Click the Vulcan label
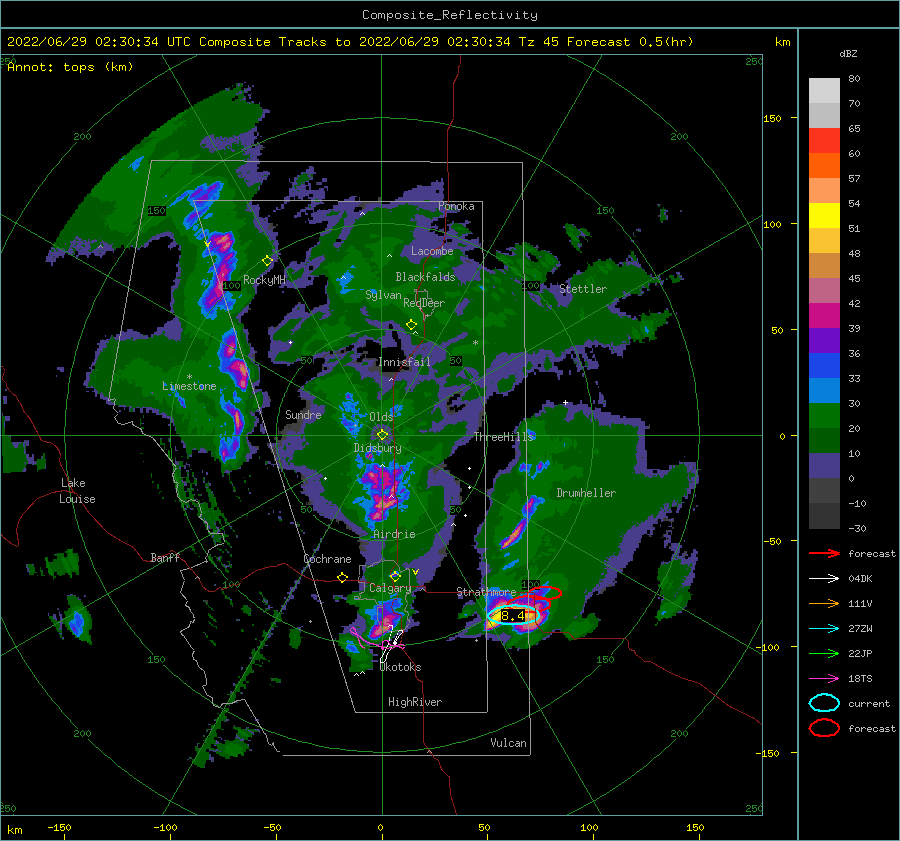This screenshot has width=900, height=841. pos(508,743)
